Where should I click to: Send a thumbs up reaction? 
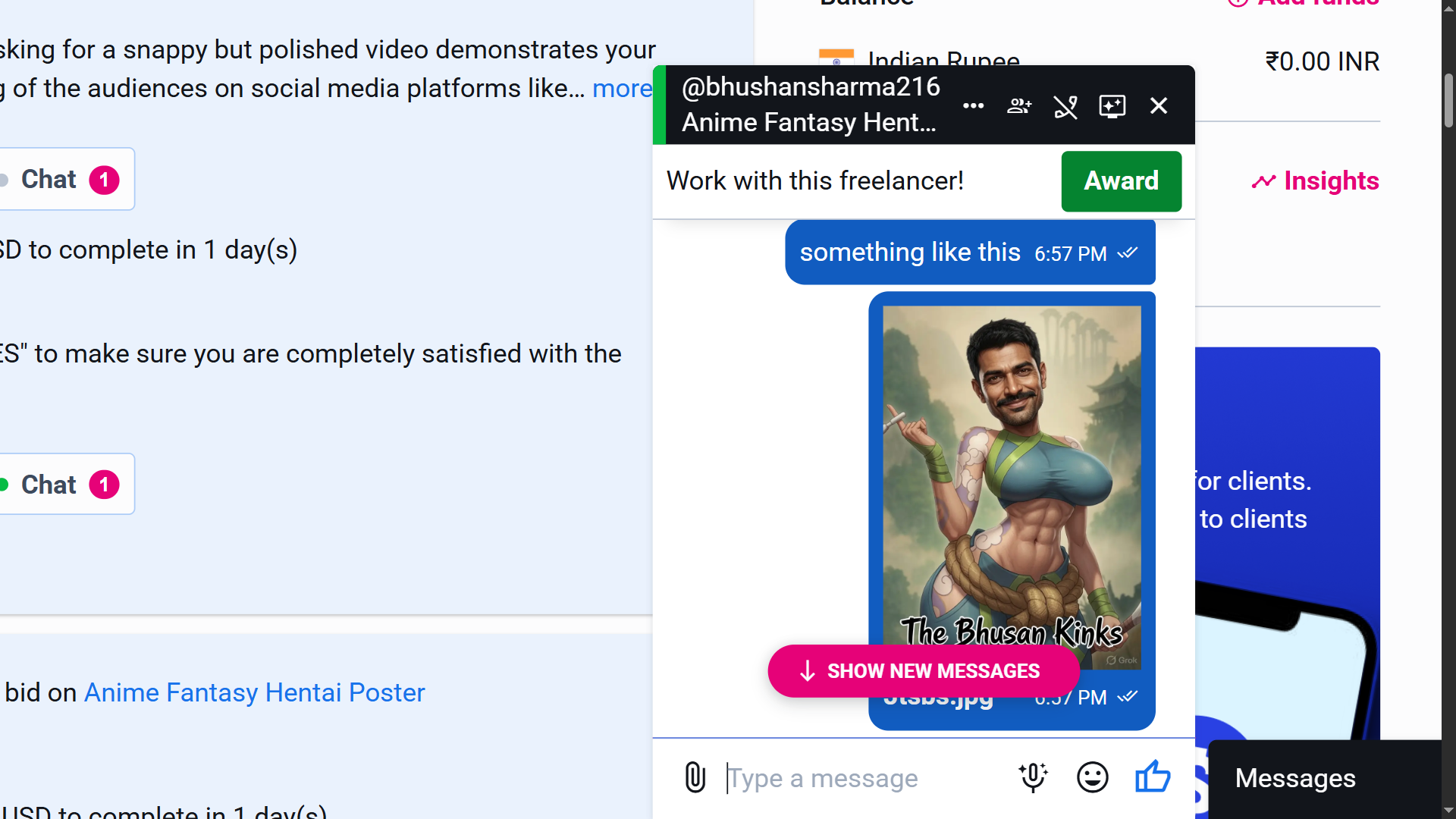1153,777
